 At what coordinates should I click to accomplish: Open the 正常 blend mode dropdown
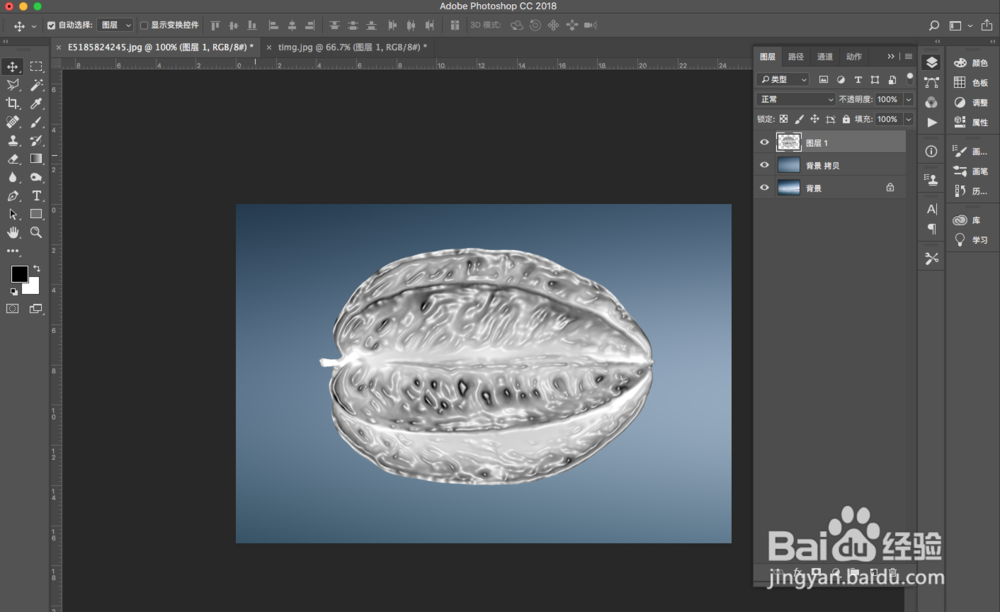point(794,99)
